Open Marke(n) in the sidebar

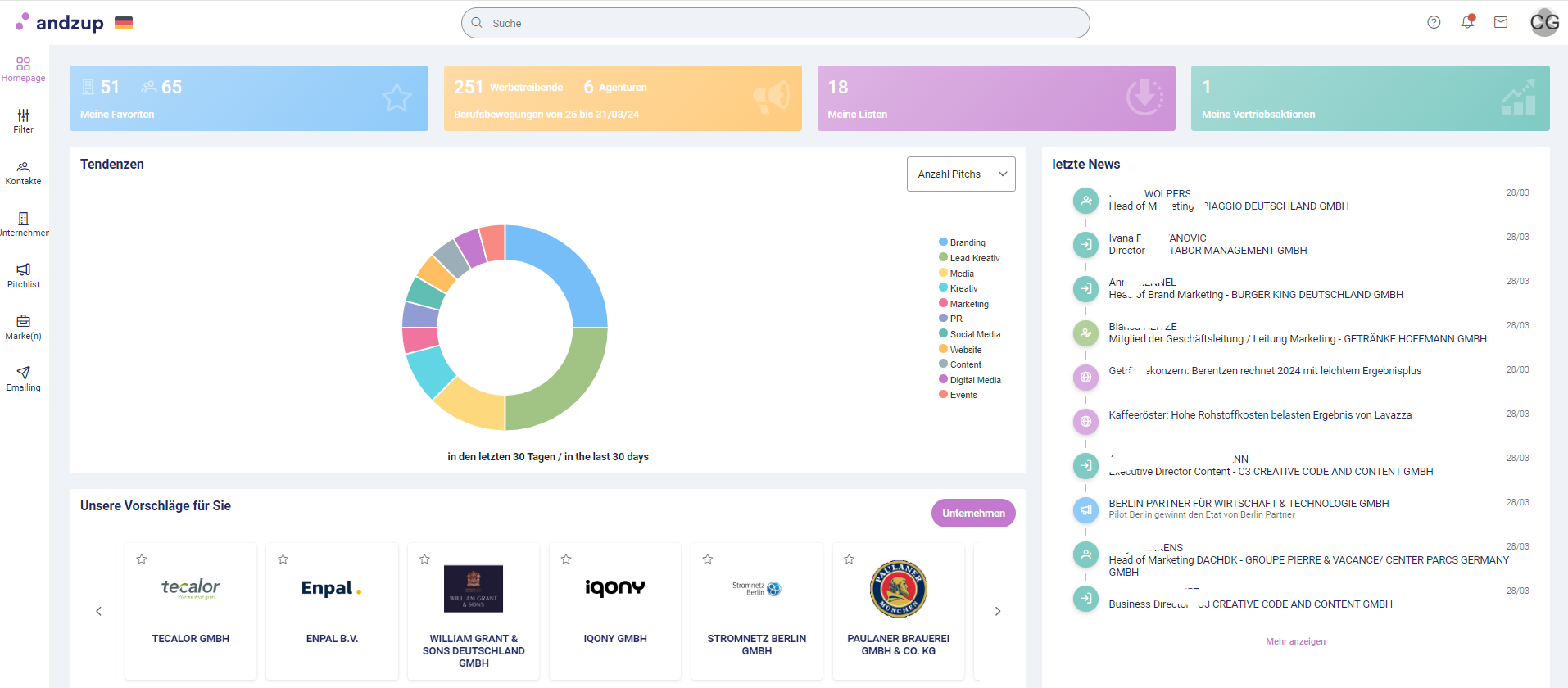23,328
